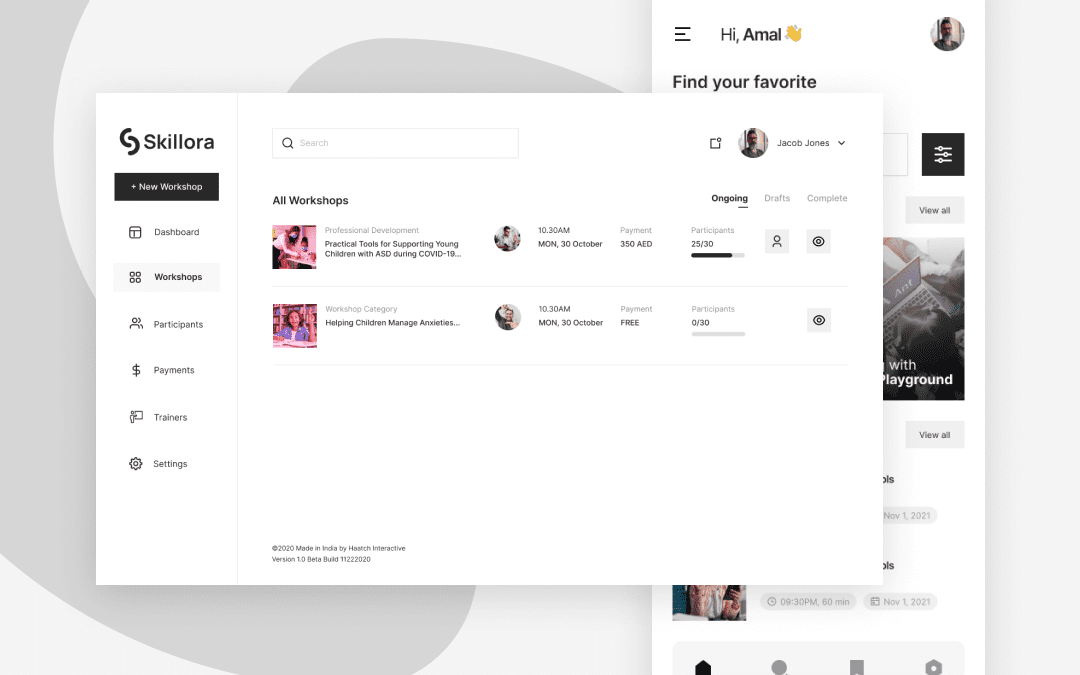Click the 0/30 participants progress bar
1080x675 pixels.
(x=718, y=334)
